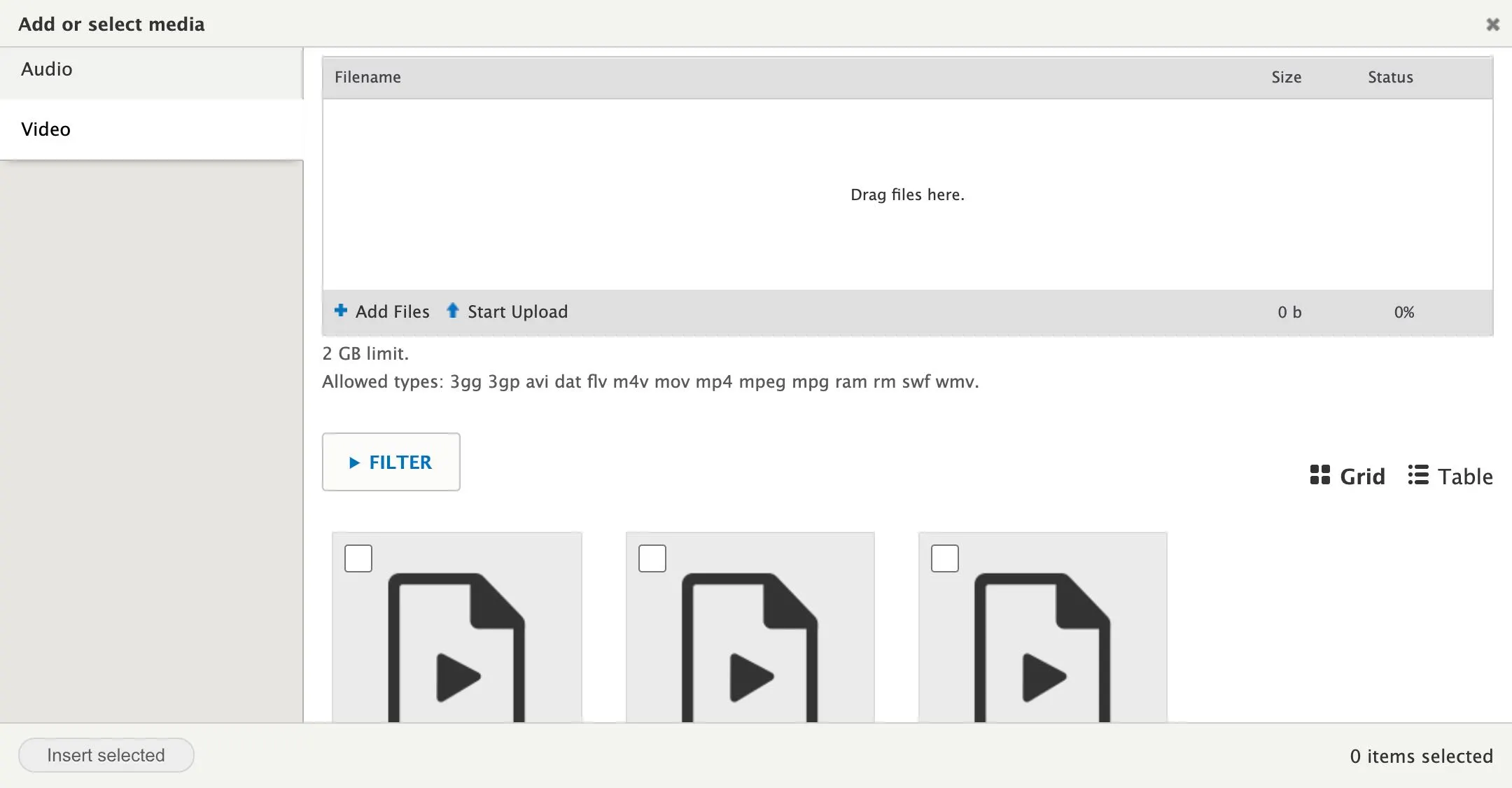Image resolution: width=1512 pixels, height=788 pixels.
Task: Switch to the Audio tab
Action: click(47, 69)
